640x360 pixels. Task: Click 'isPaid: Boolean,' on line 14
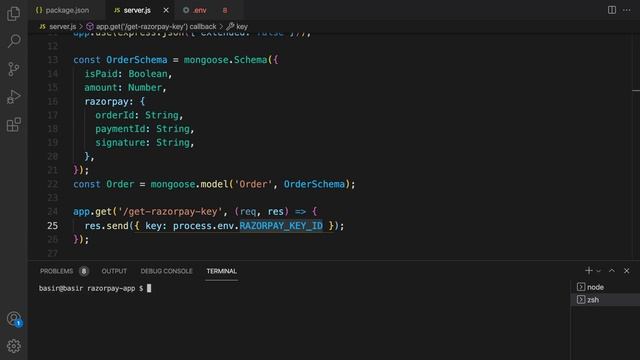click(x=128, y=74)
